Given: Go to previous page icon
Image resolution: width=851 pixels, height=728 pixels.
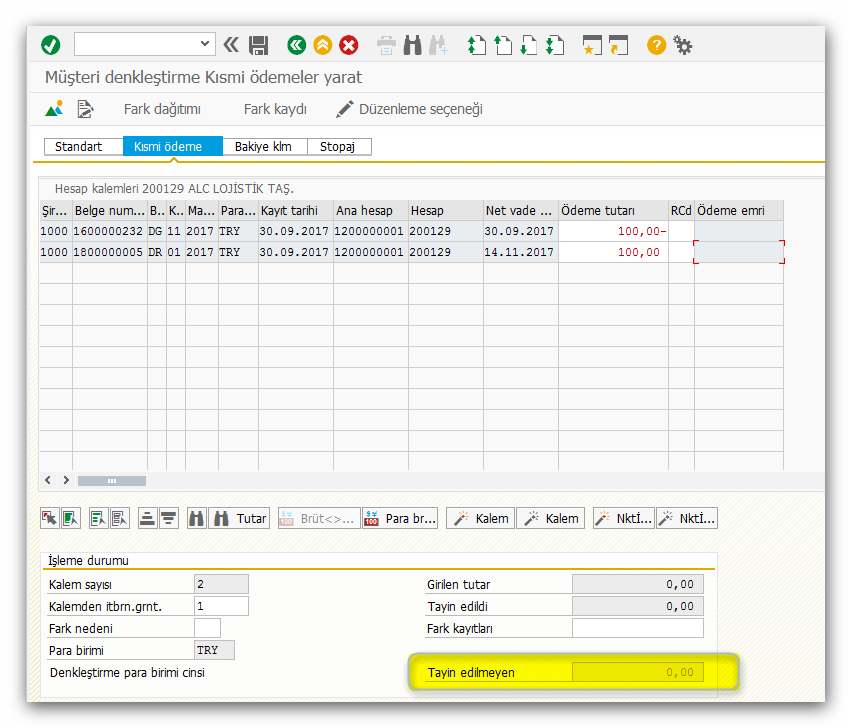Looking at the screenshot, I should pyautogui.click(x=503, y=45).
